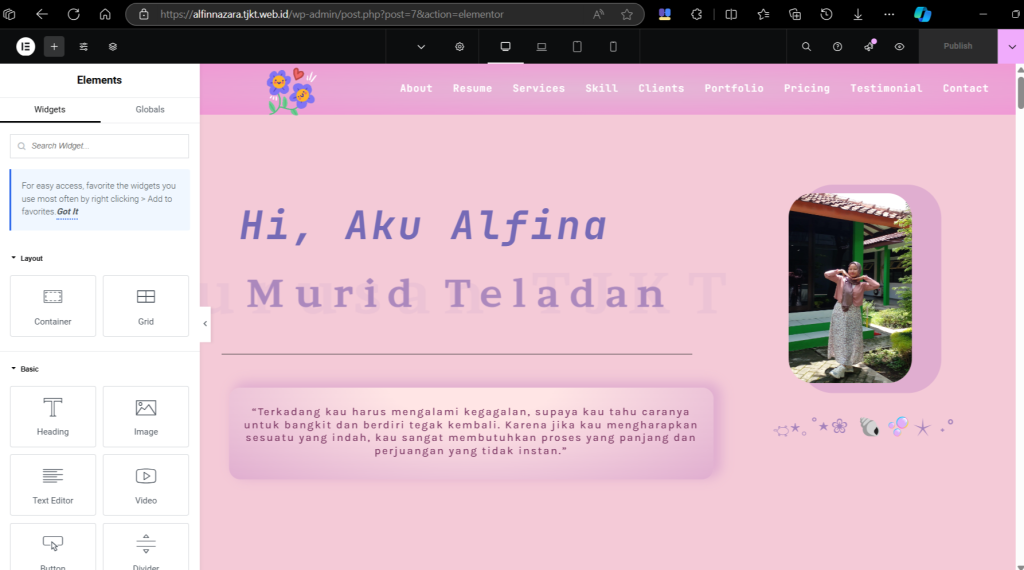Click Portfolio in the navigation menu
The image size is (1024, 570).
[733, 88]
